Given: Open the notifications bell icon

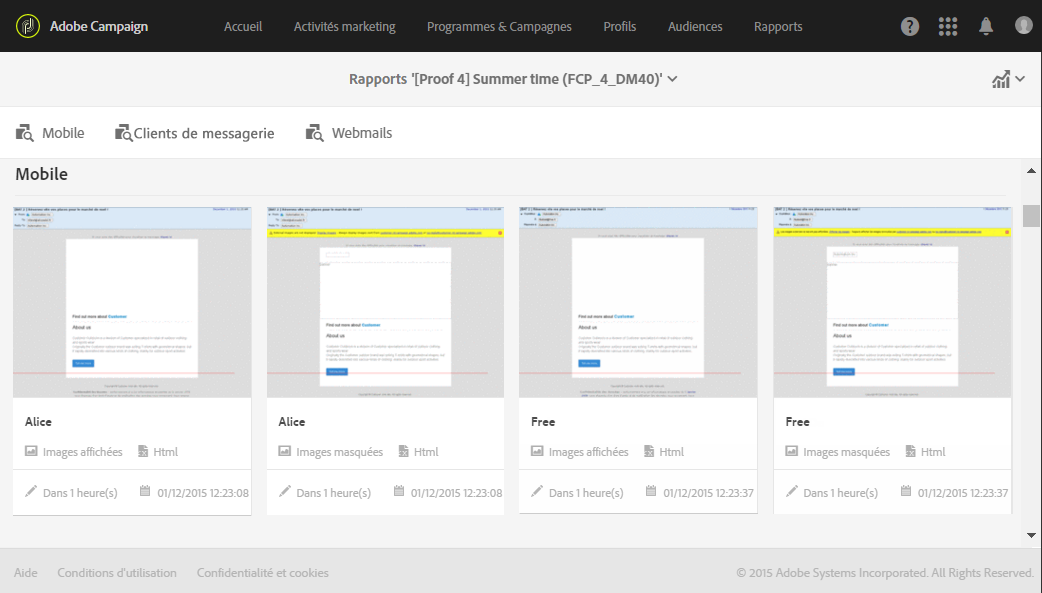Looking at the screenshot, I should tap(986, 27).
